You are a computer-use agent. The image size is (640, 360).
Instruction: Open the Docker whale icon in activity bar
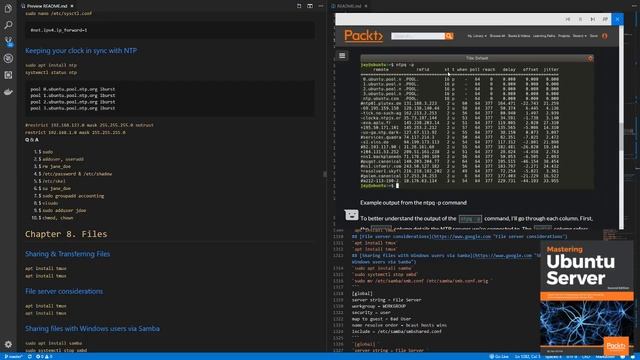coord(8,92)
